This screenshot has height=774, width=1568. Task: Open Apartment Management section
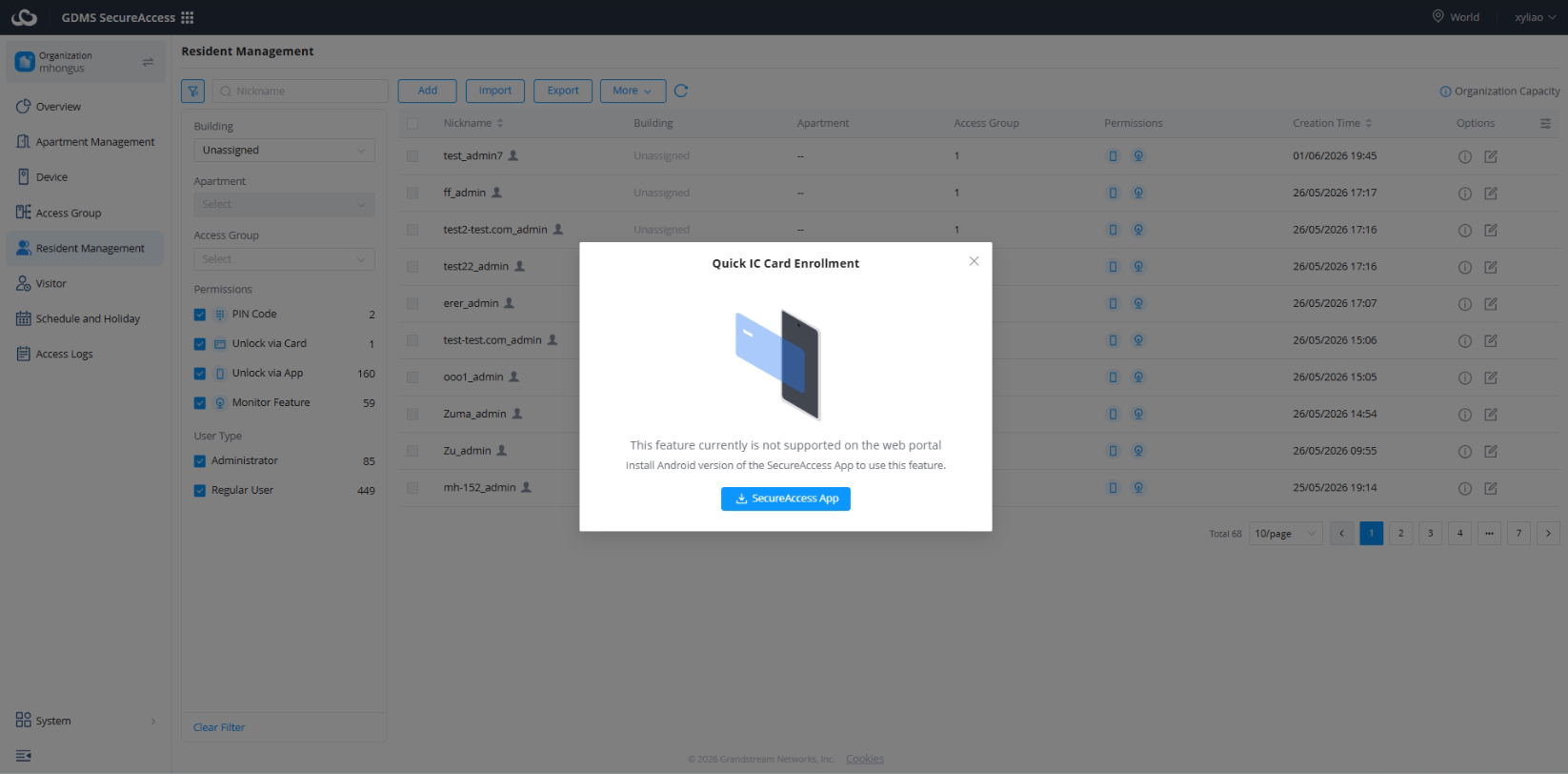[x=85, y=142]
